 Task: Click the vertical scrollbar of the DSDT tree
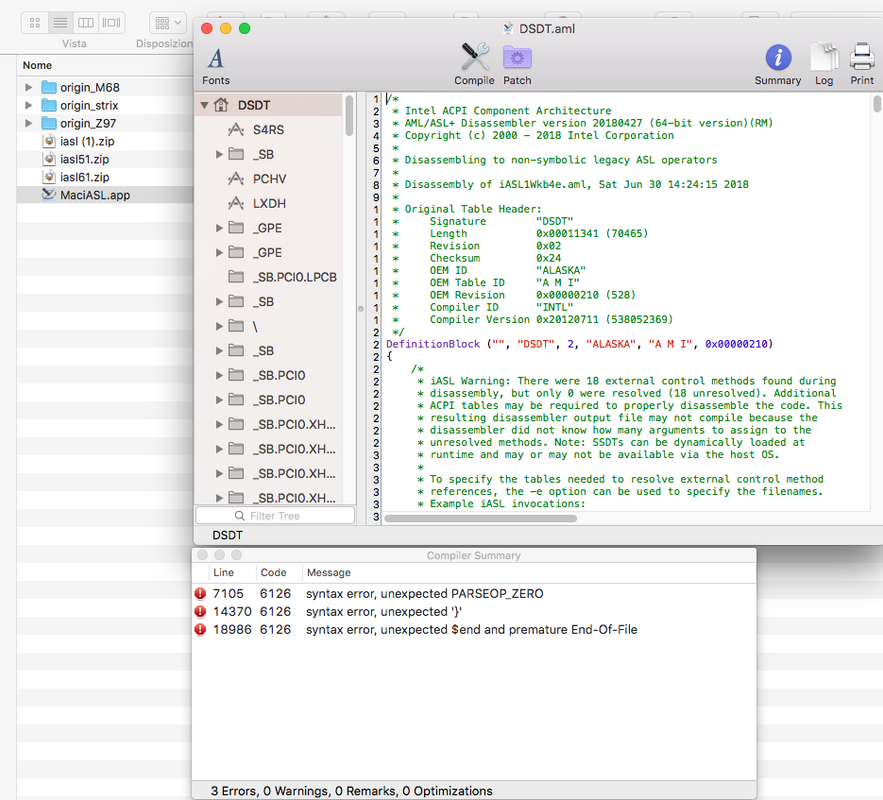coord(350,115)
